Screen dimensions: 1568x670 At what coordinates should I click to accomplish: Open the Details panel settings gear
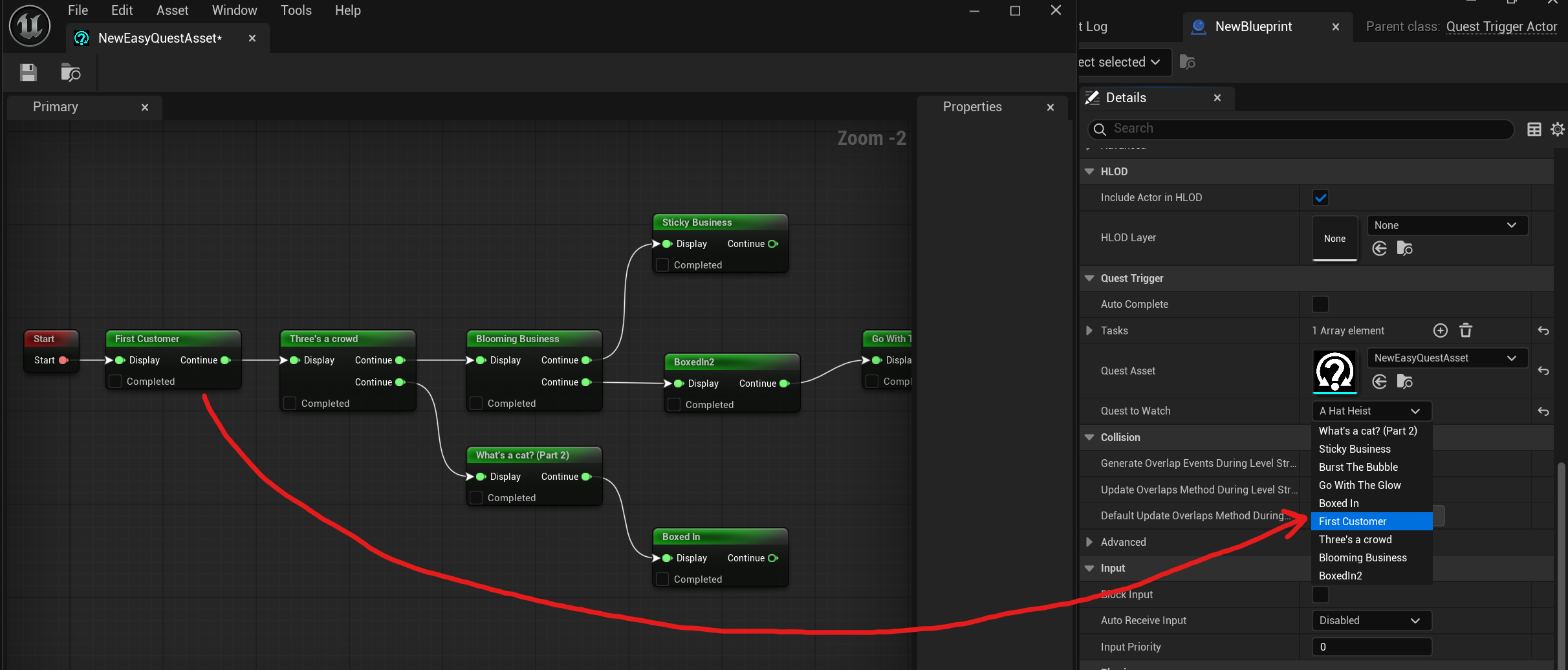[x=1558, y=129]
